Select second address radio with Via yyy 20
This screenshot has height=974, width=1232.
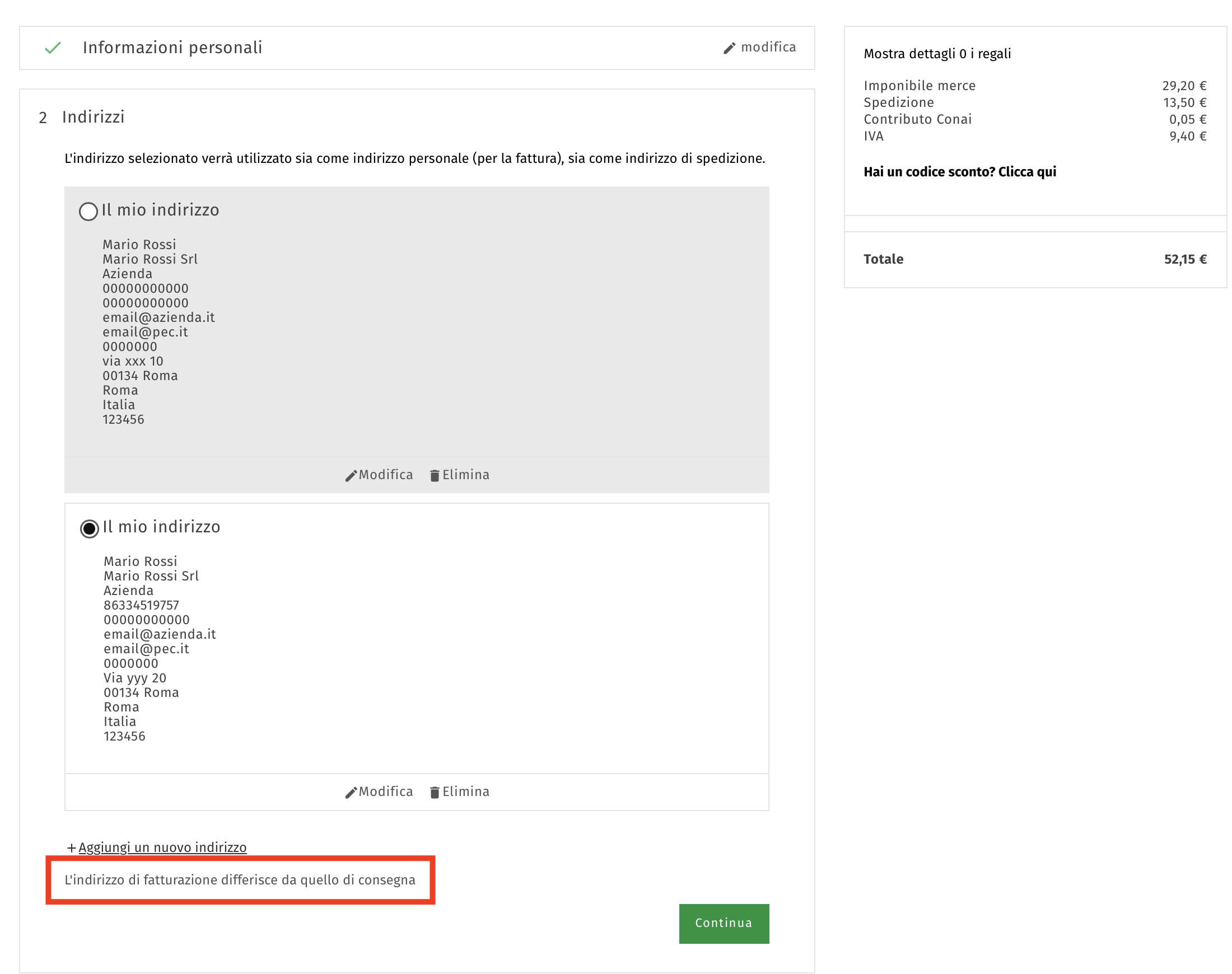(x=90, y=528)
